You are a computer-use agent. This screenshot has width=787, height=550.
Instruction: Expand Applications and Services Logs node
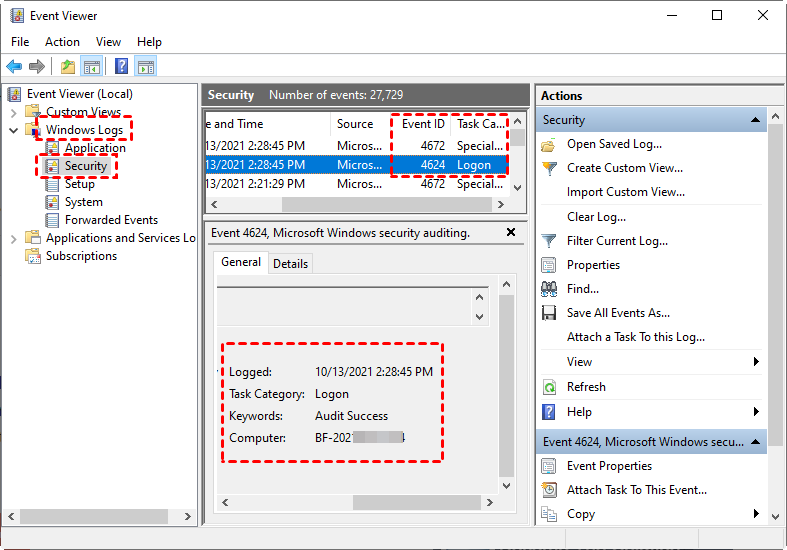pos(14,238)
